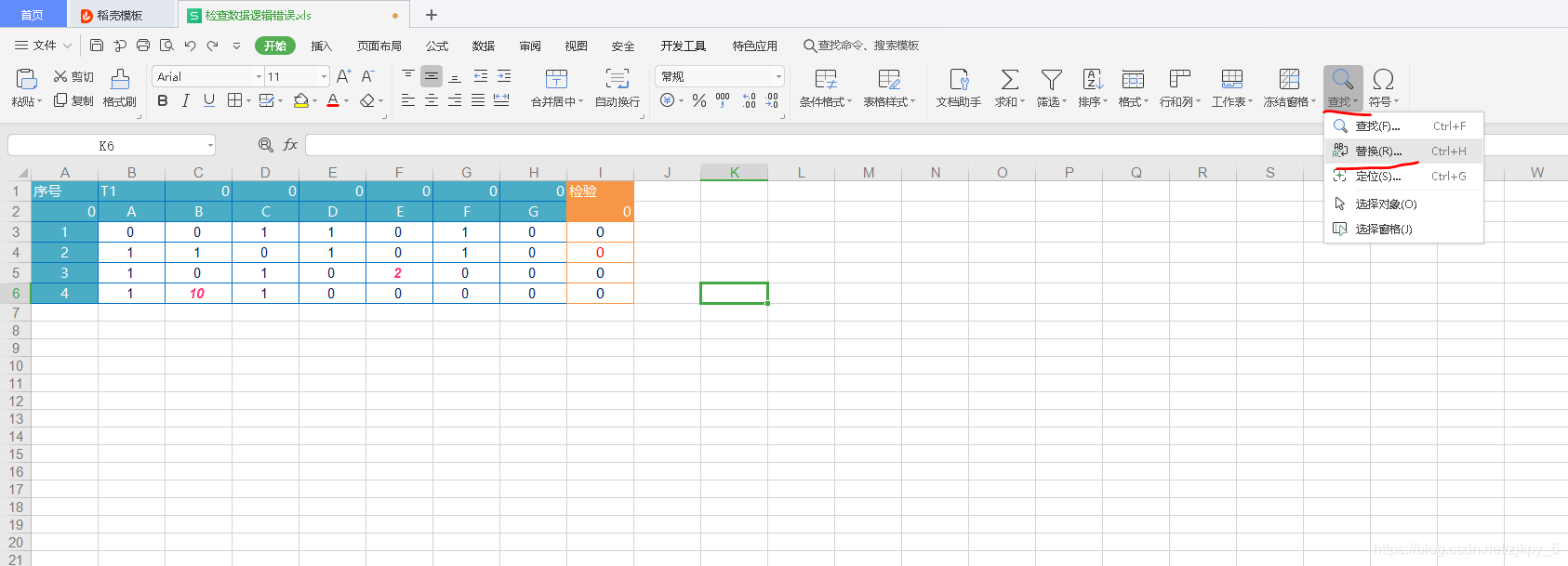Viewport: 1568px width, 566px height.
Task: Open the Arial font name dropdown
Action: pos(259,76)
